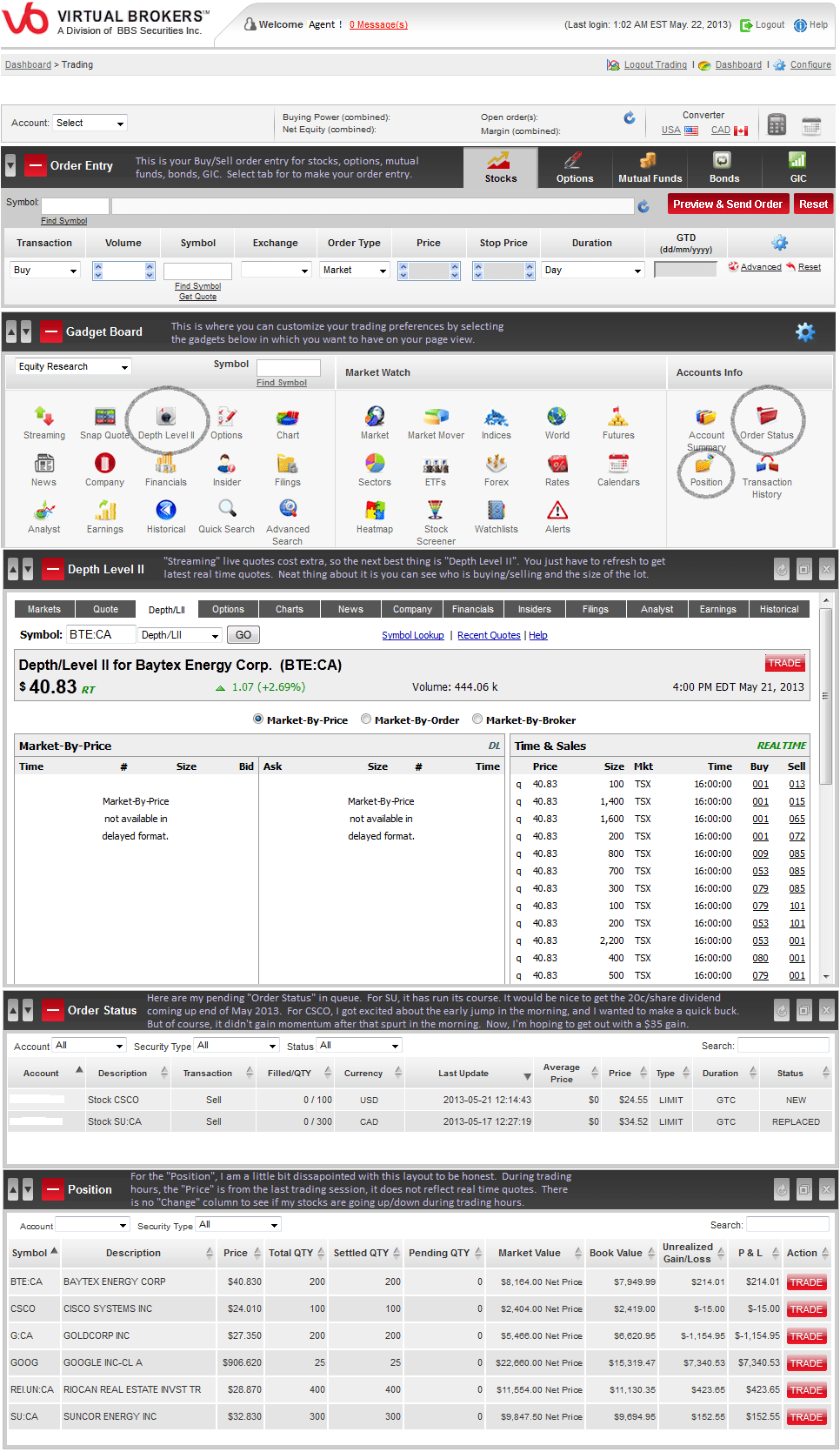
Task: Open the Order Status accounts icon
Action: 767,417
